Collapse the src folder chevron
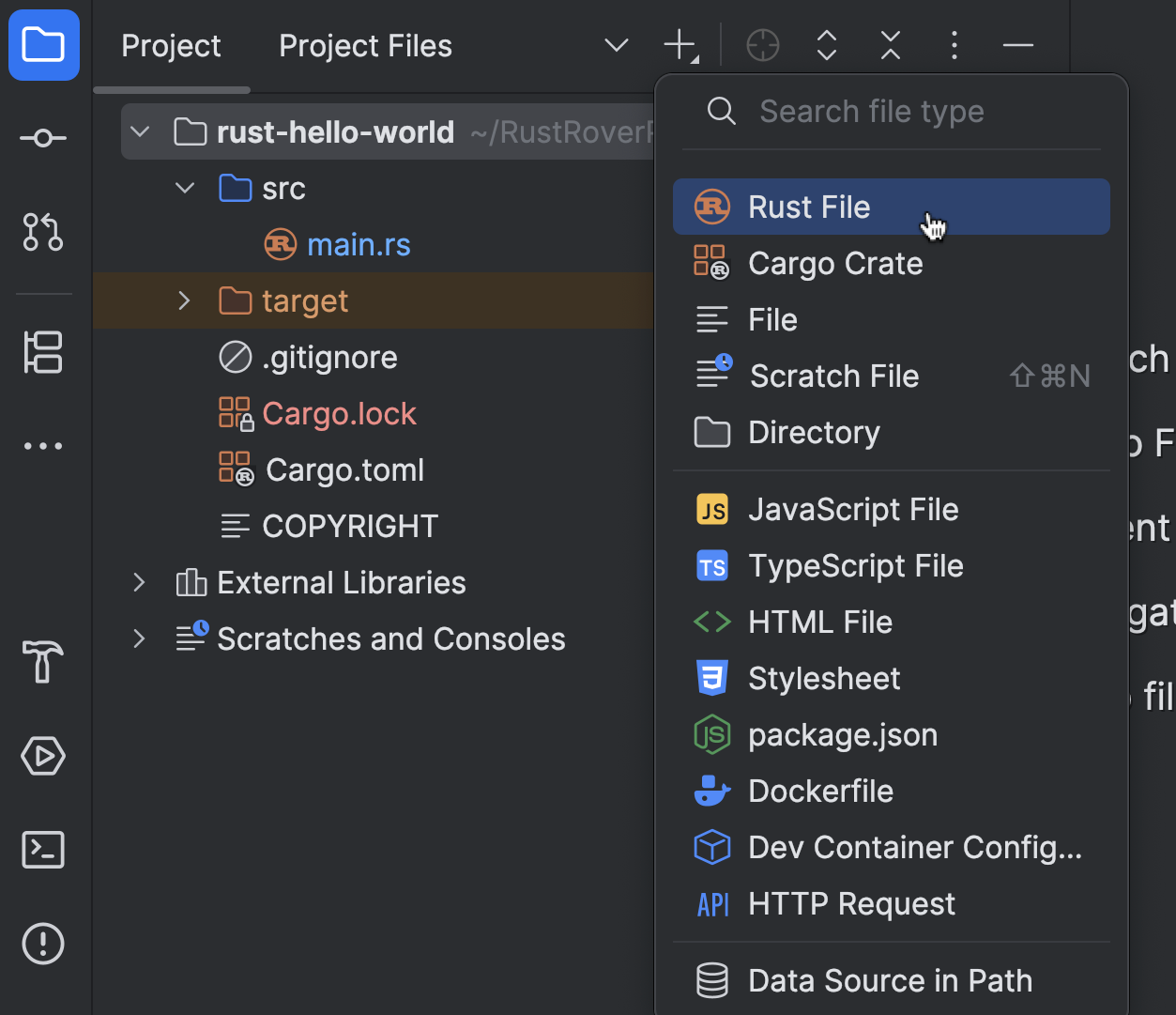Screen dimensions: 1176x1015 click(x=185, y=189)
